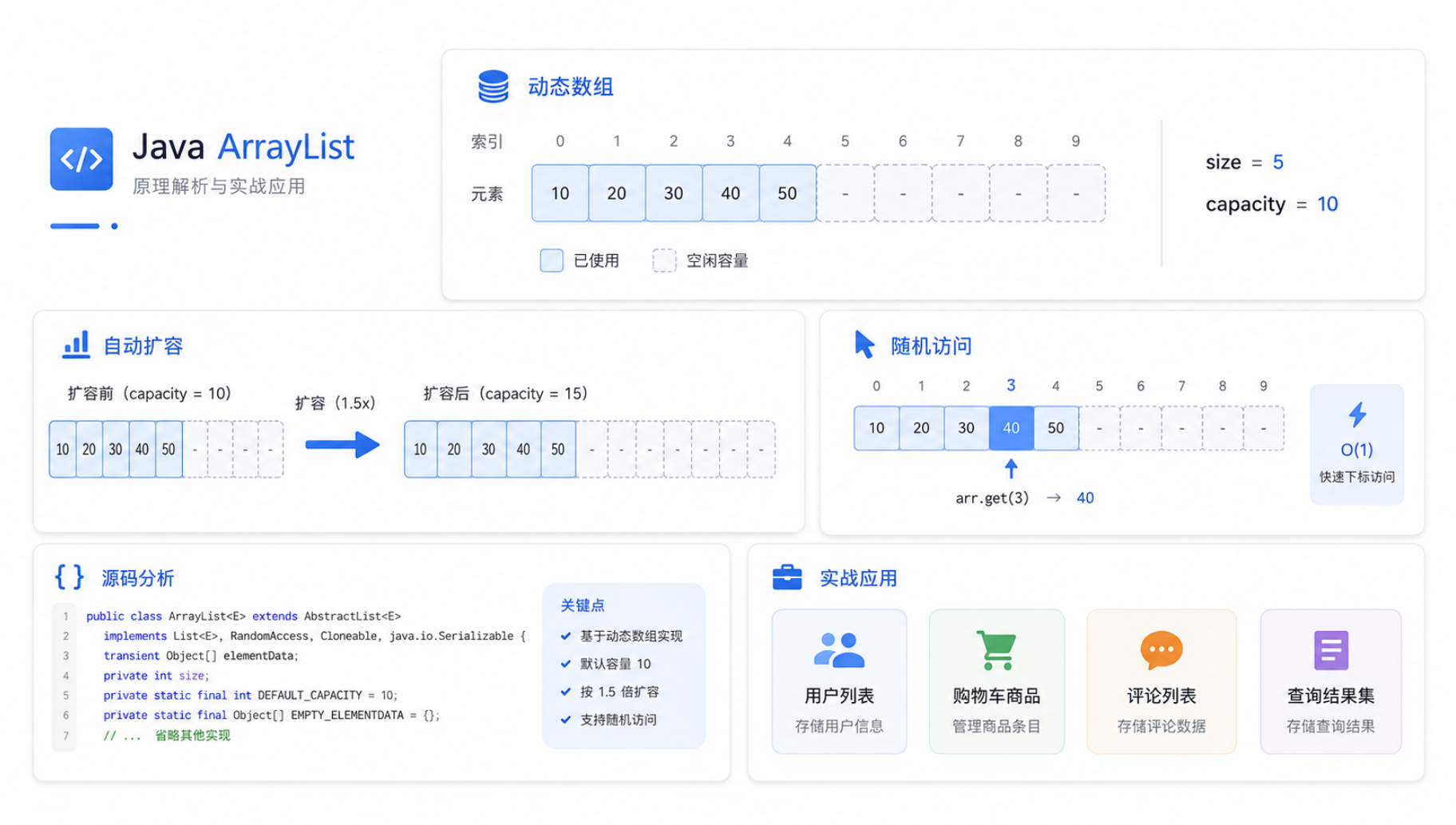1456x825 pixels.
Task: Click the big blue 扩容 right arrow
Action: [x=342, y=445]
